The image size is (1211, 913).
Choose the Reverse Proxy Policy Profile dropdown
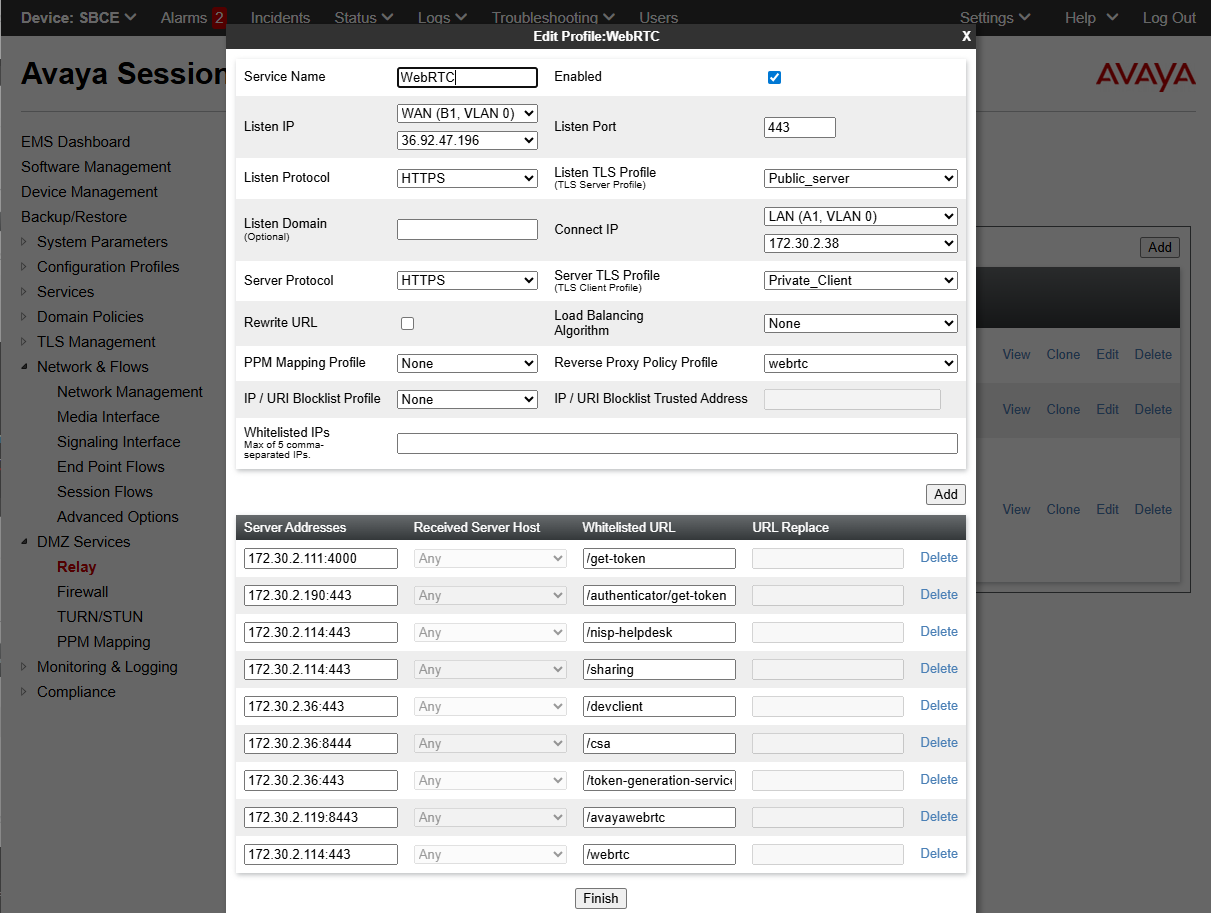[860, 364]
